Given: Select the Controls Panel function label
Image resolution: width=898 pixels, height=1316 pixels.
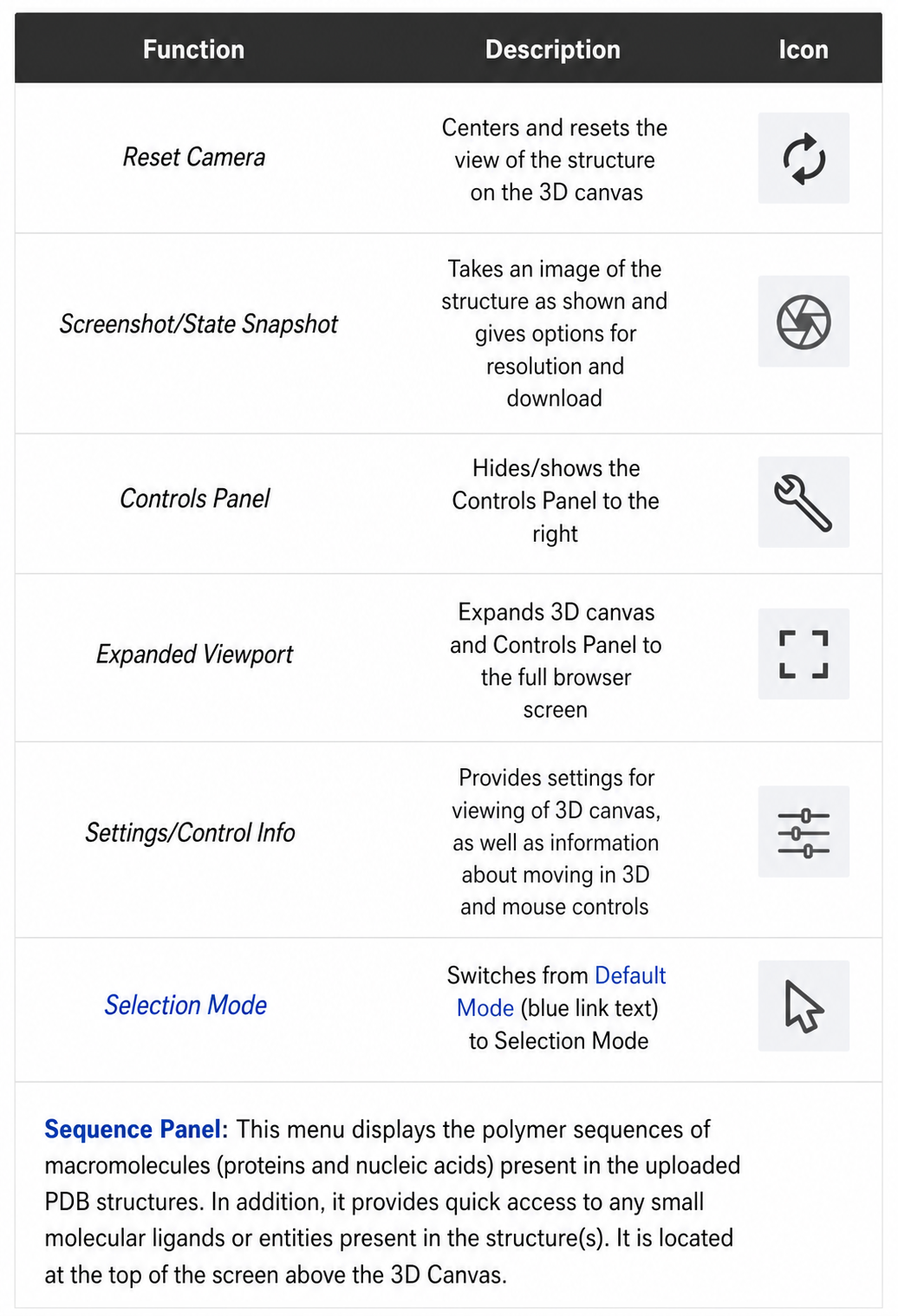Looking at the screenshot, I should [x=195, y=498].
